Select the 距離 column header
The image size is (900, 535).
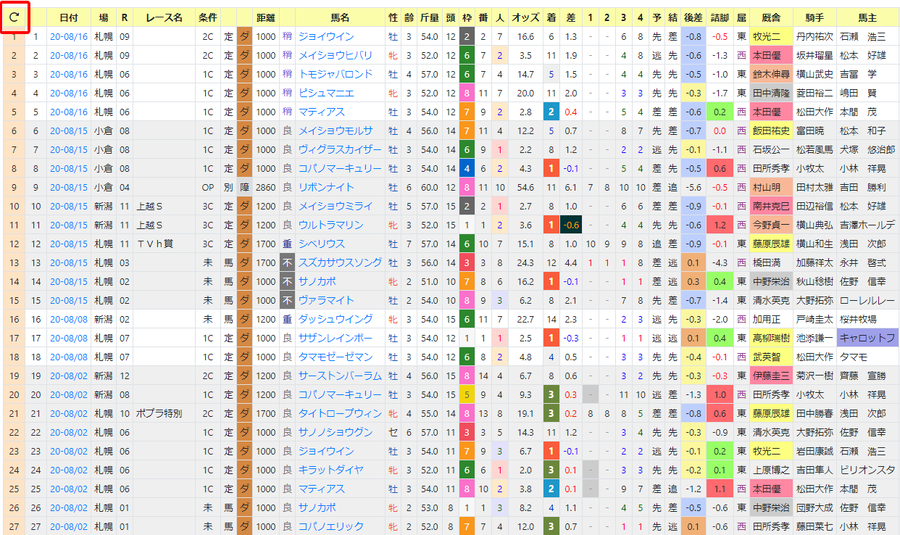coord(266,18)
